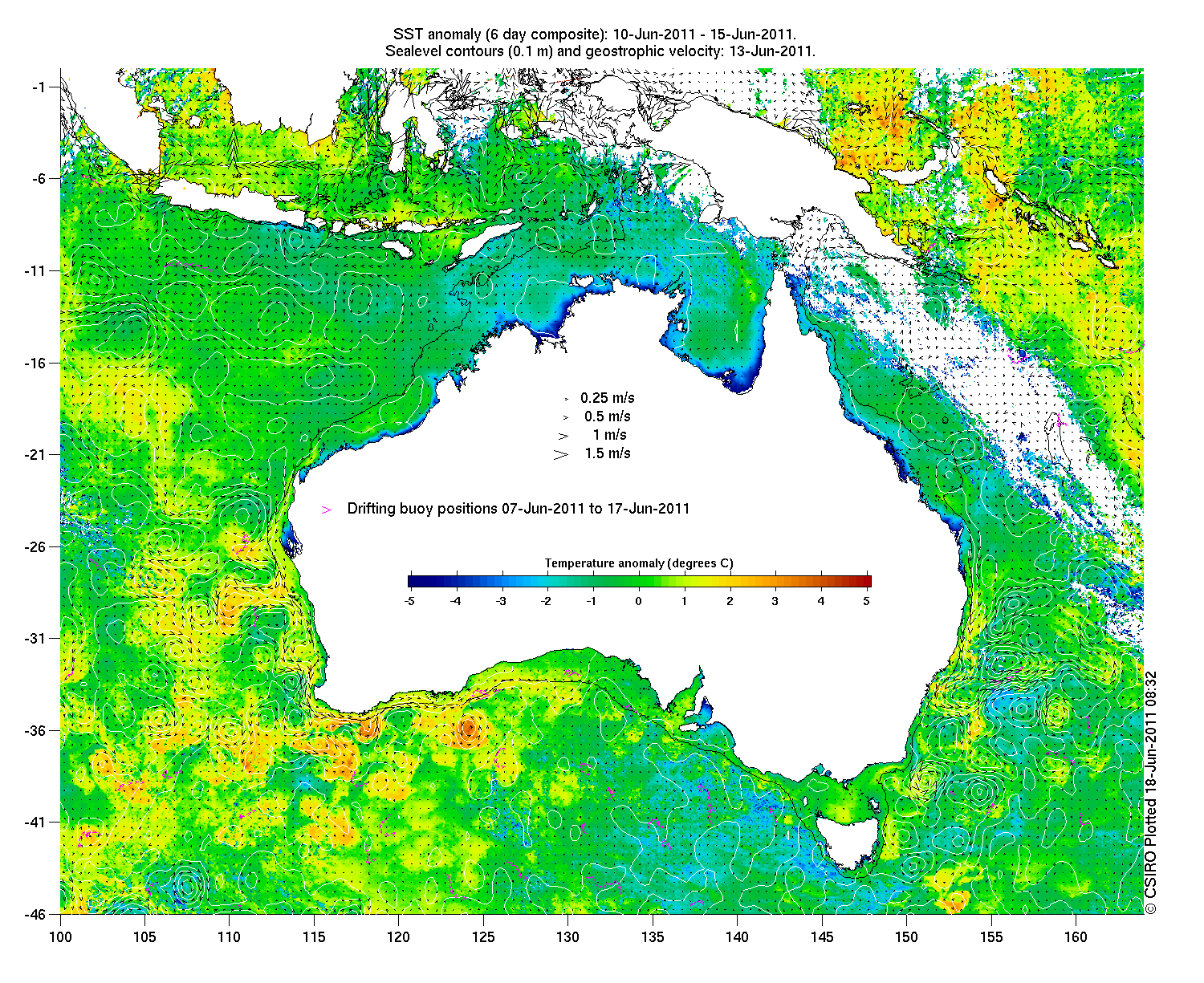Click the '-41' latitude axis label
The width and height of the screenshot is (1204, 983).
click(36, 823)
